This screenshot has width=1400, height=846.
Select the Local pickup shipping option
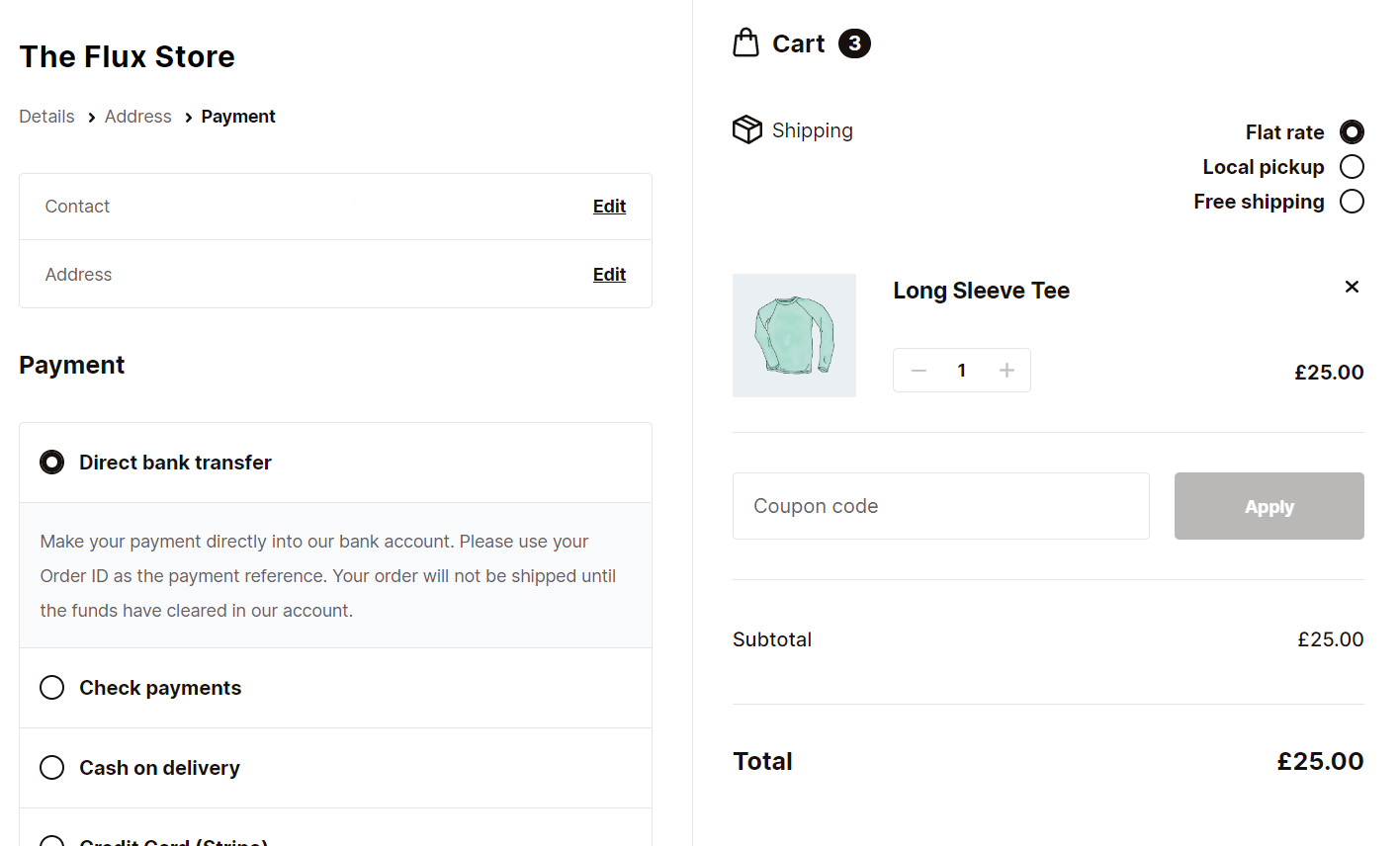click(x=1352, y=166)
